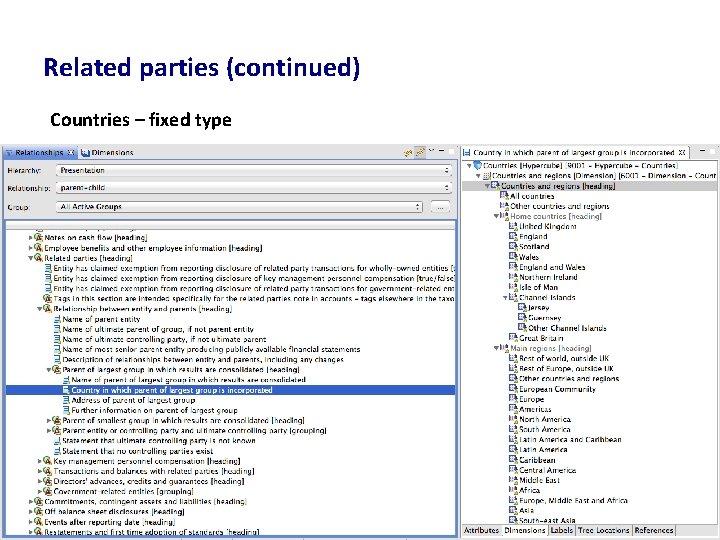Viewport: 720px width, 540px height.
Task: Click the dimension icon beside Countries and regions [Dimension]
Action: tap(487, 176)
